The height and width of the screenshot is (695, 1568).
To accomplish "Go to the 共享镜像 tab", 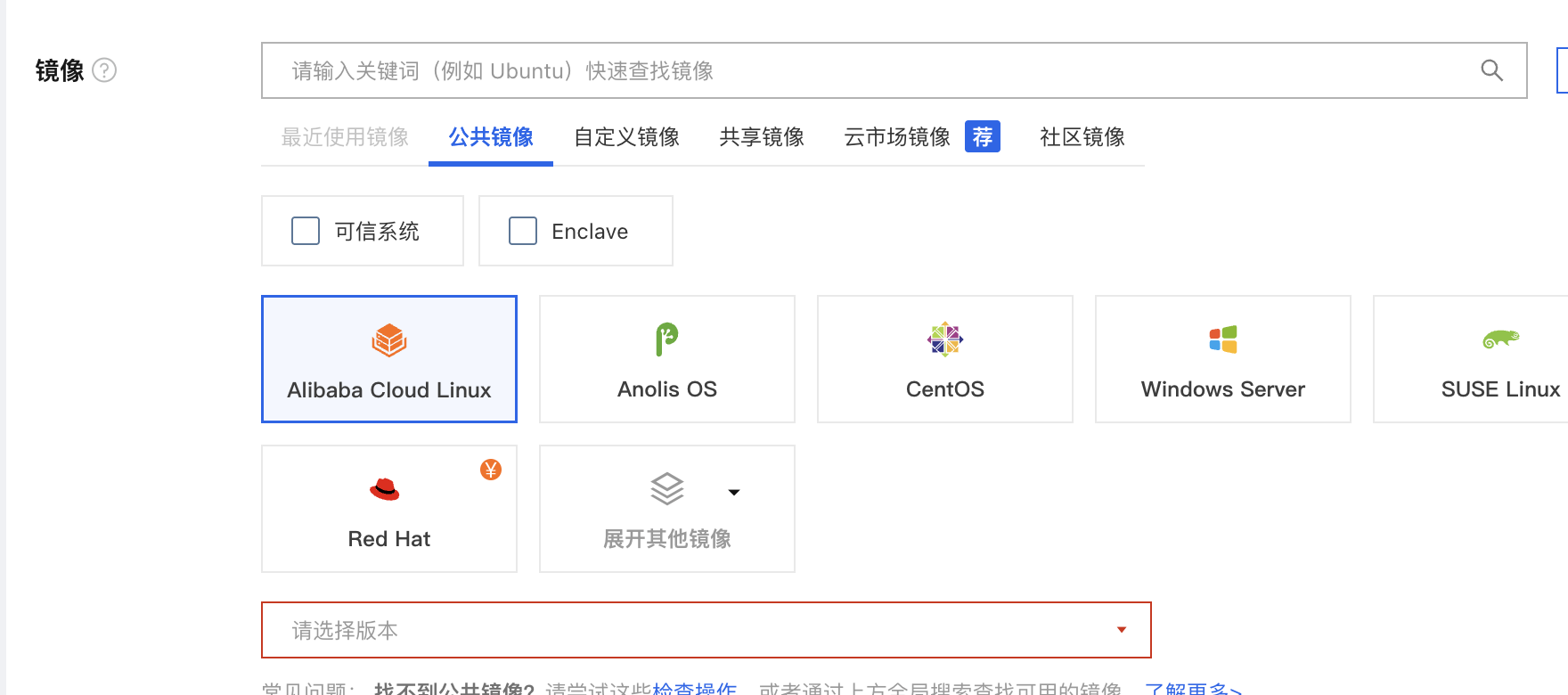I will click(x=762, y=137).
